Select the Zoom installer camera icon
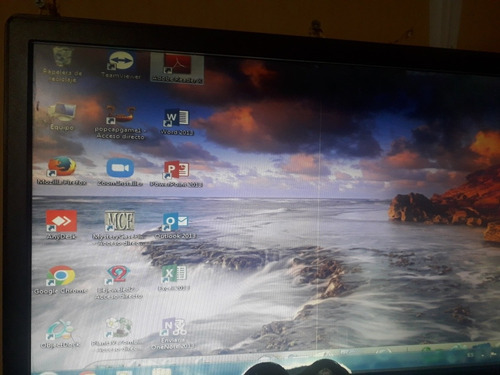Viewport: 500px width, 375px height. [x=120, y=171]
